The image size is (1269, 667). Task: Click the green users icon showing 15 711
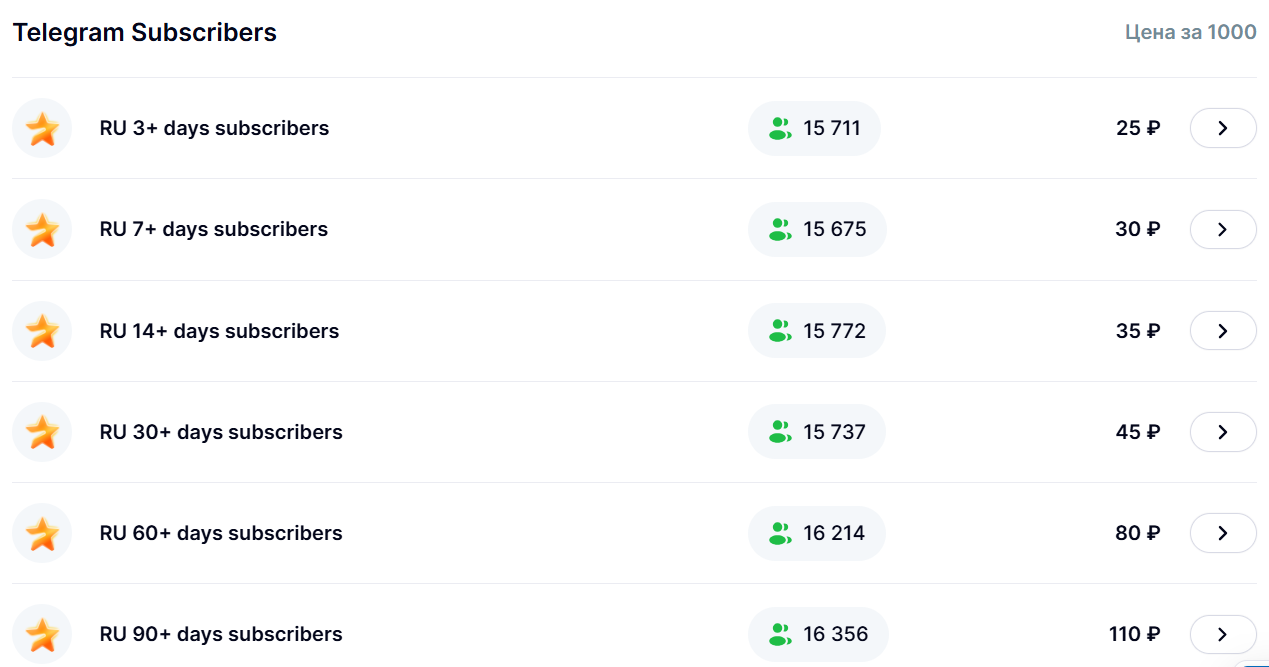[780, 129]
